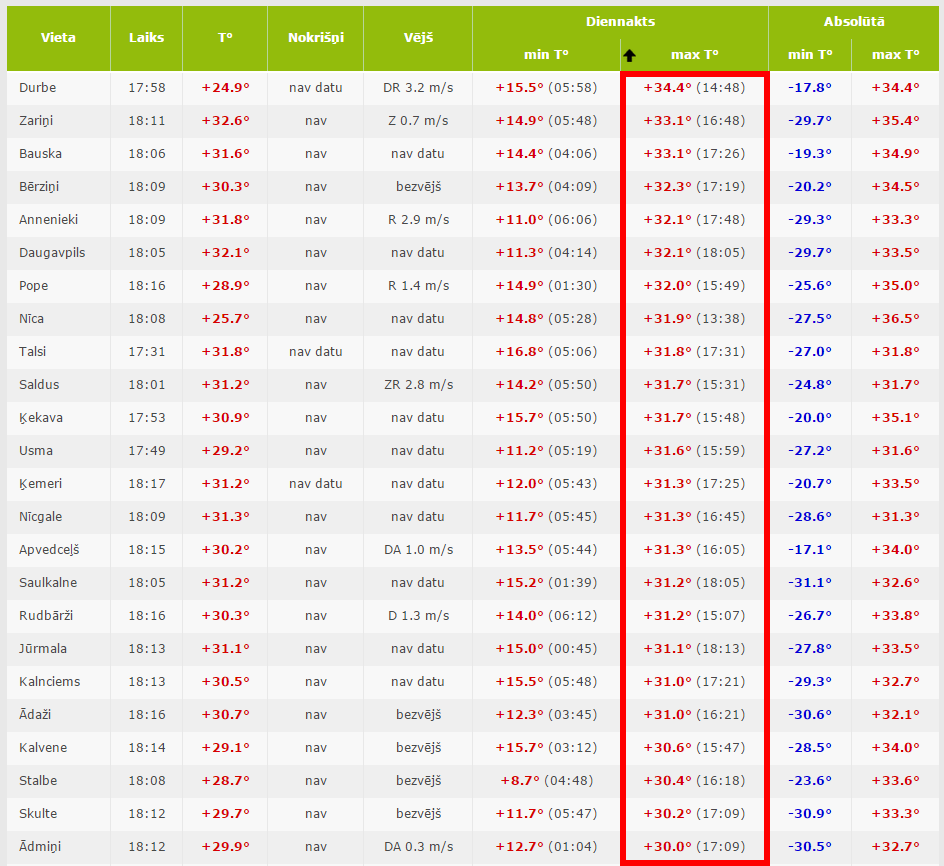Click the sort arrow icon beside max T°
Screen dimensions: 944x866
point(629,55)
